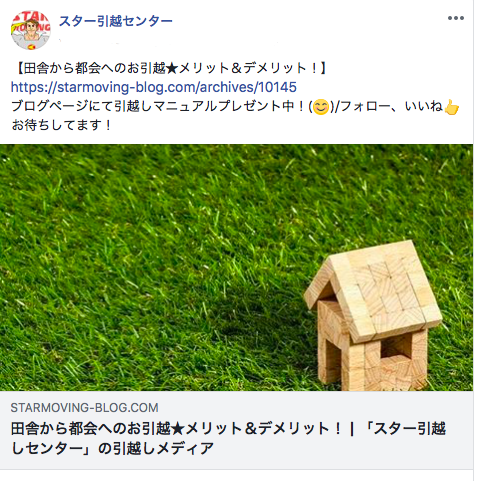Click the black star in post headline
Image resolution: width=481 pixels, height=481 pixels.
click(x=172, y=68)
